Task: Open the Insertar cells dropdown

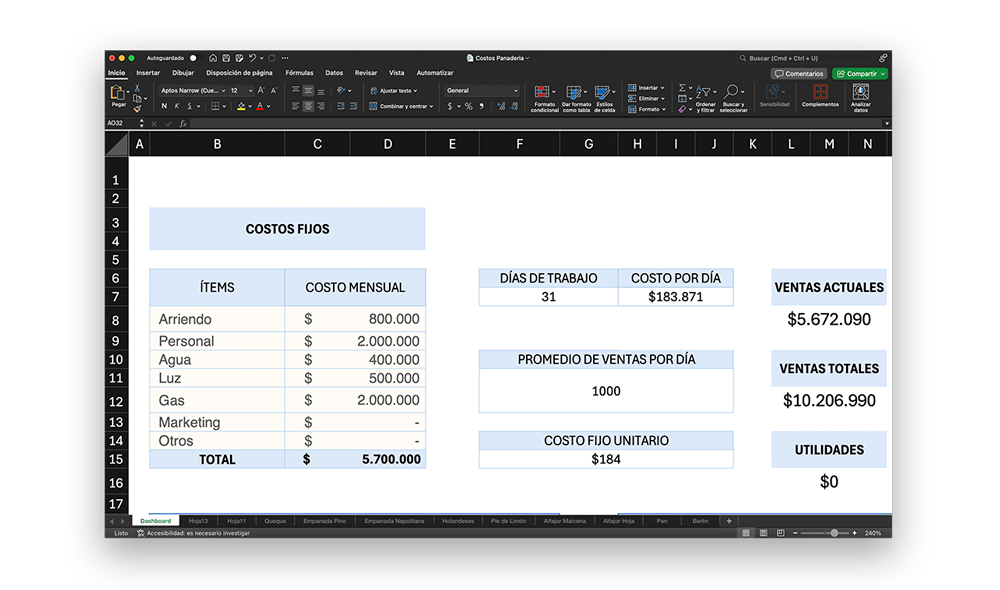Action: click(x=647, y=88)
